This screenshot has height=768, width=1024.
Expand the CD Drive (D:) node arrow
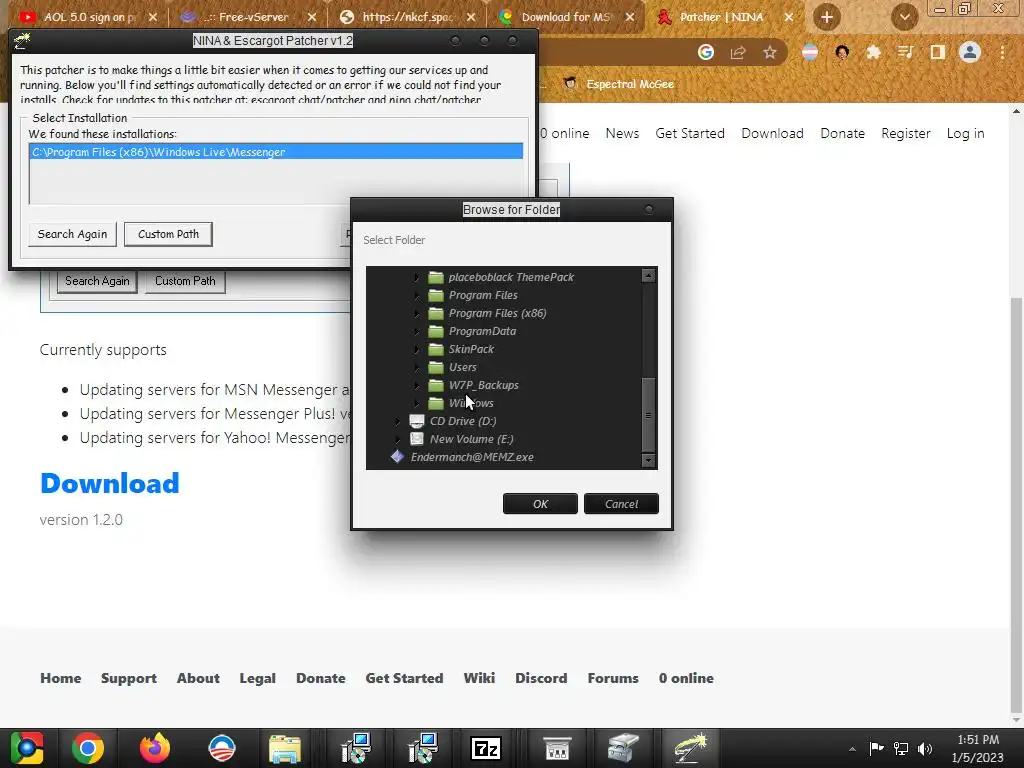397,421
